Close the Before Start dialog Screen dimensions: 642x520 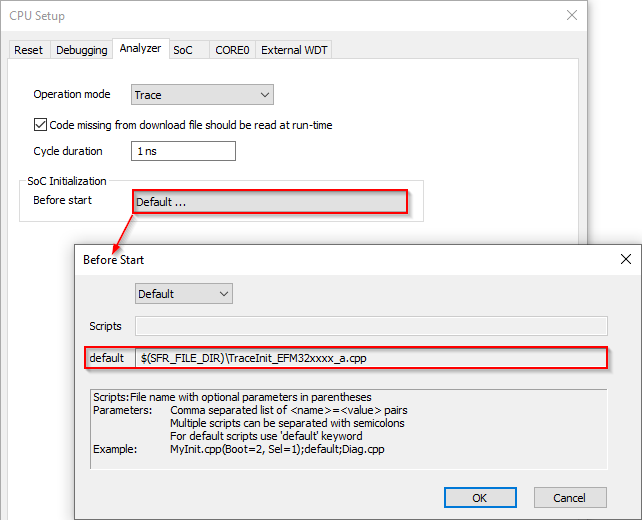[x=625, y=259]
